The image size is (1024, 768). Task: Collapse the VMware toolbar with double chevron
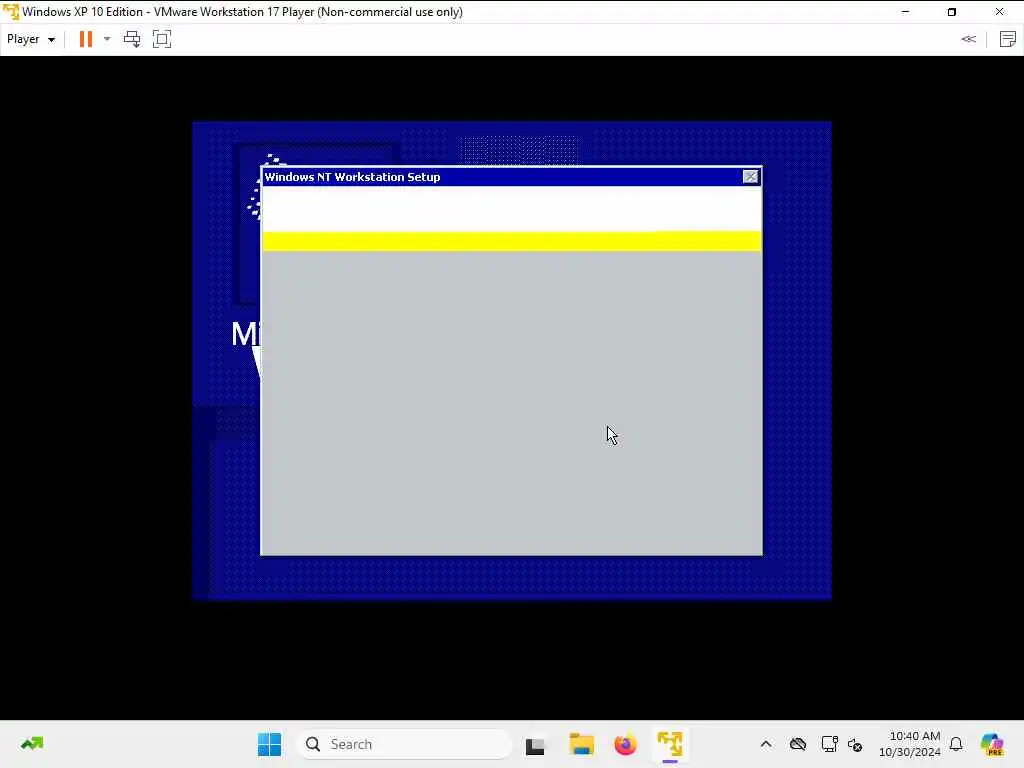(x=968, y=39)
